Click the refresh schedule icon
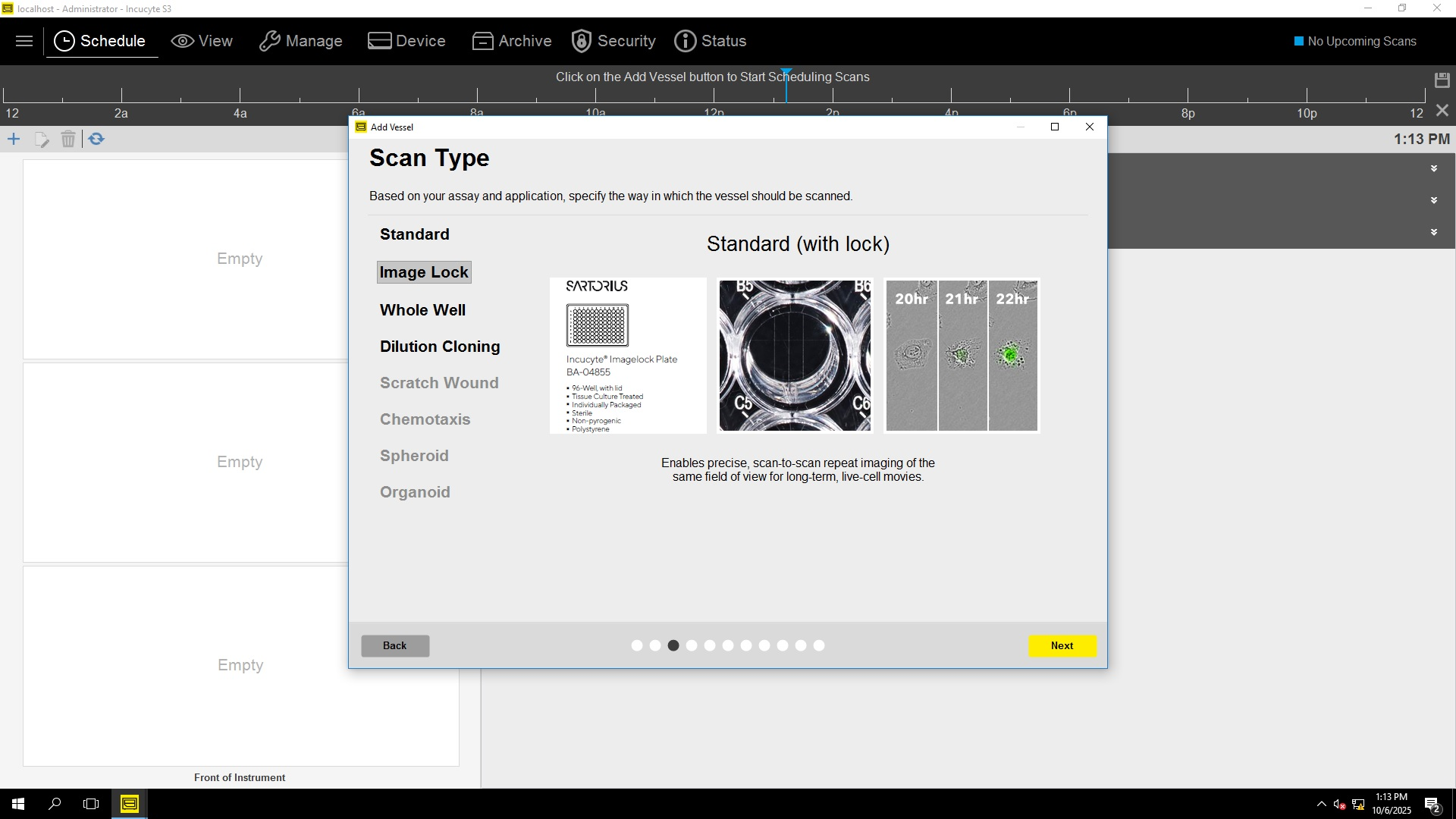The image size is (1456, 819). [96, 140]
